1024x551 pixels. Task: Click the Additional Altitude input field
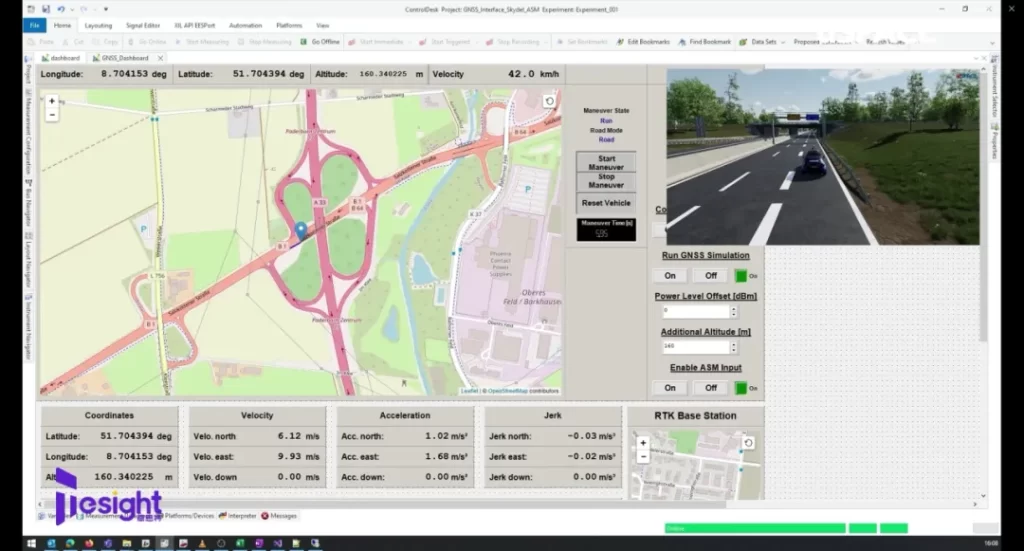point(693,346)
